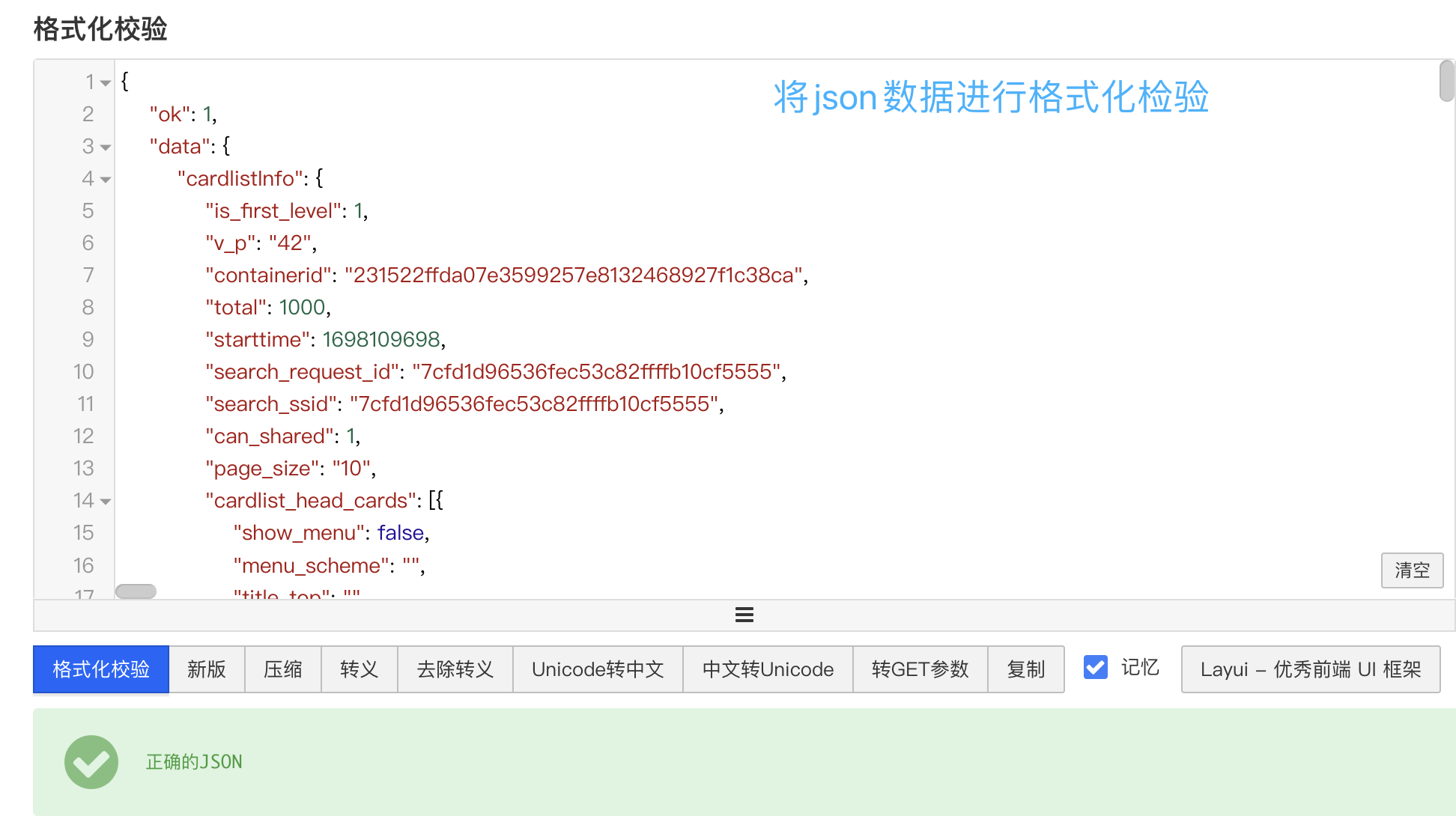Select the 格式化校验 tab button
Image resolution: width=1456 pixels, height=831 pixels.
click(x=101, y=669)
